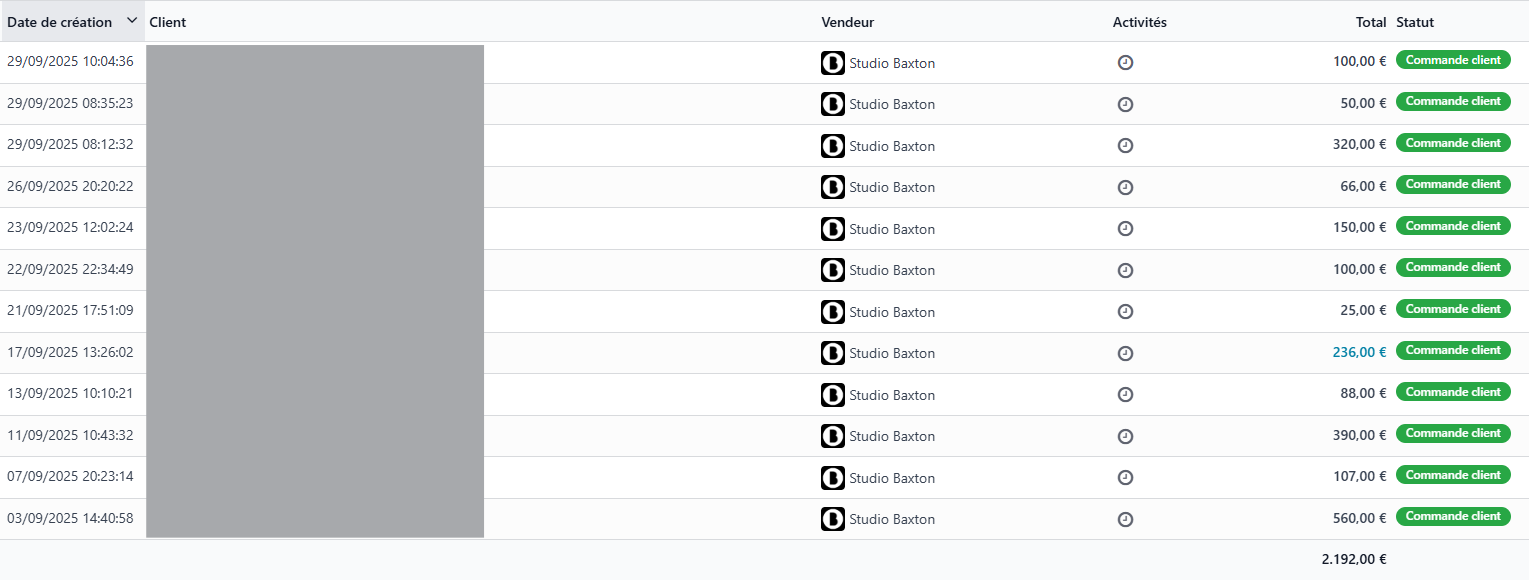
Task: Schedule an activity on the 50,00 € order
Action: [x=1126, y=103]
